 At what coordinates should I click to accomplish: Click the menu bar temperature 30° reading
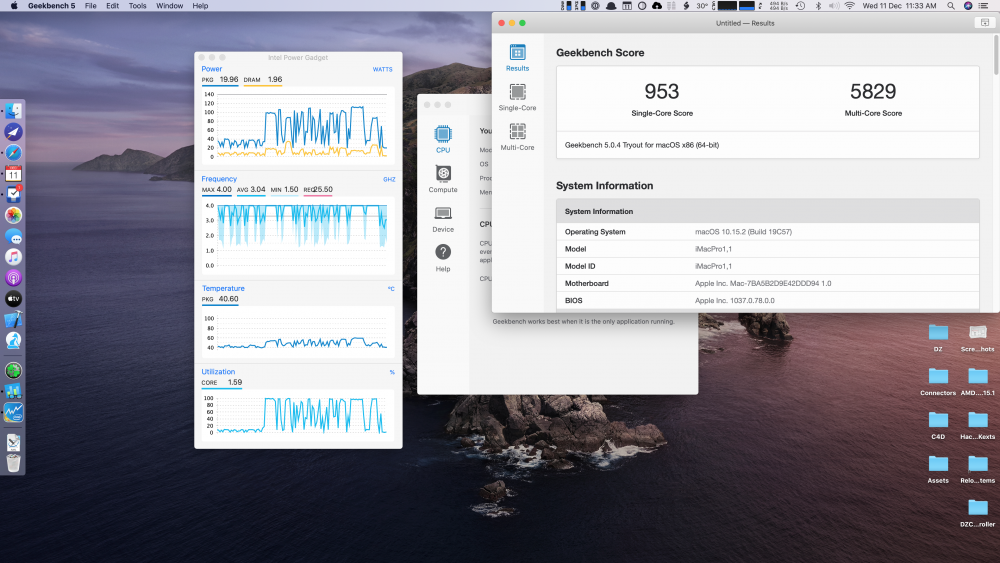(x=702, y=6)
